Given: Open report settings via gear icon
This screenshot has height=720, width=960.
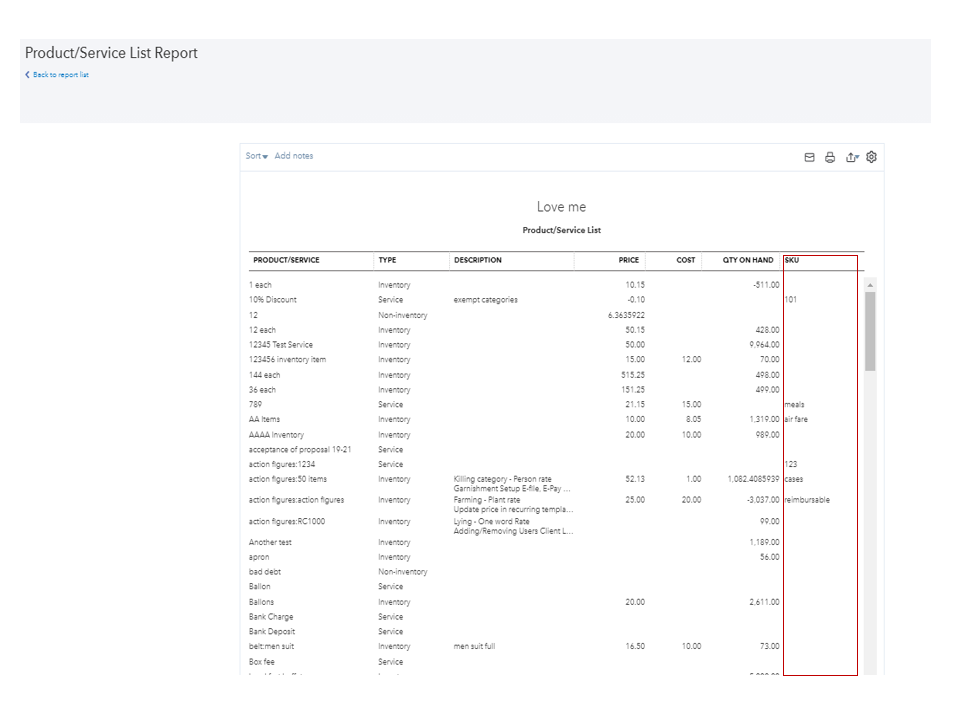Looking at the screenshot, I should coord(871,157).
